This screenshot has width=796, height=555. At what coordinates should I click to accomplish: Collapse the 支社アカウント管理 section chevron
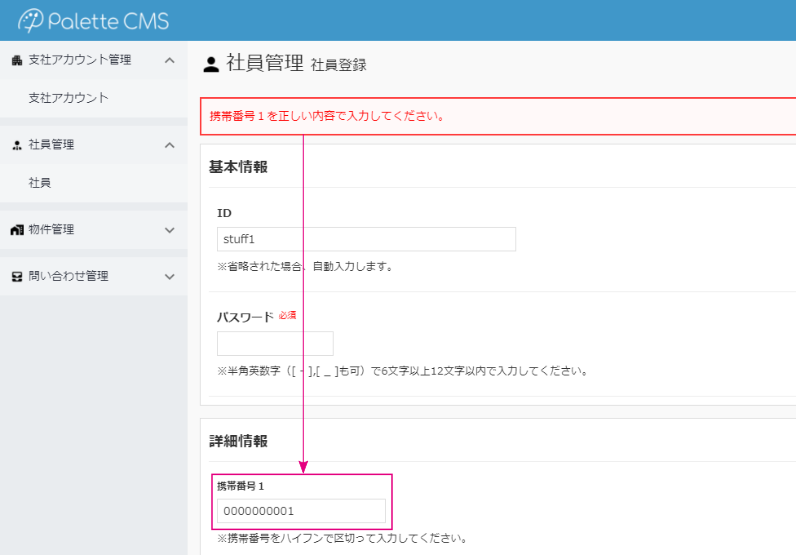(x=169, y=60)
